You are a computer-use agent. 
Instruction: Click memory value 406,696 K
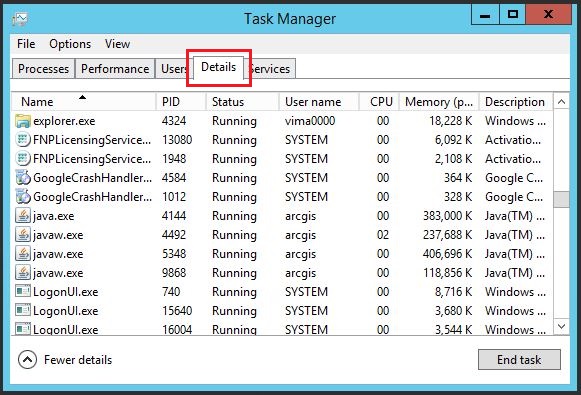click(448, 254)
